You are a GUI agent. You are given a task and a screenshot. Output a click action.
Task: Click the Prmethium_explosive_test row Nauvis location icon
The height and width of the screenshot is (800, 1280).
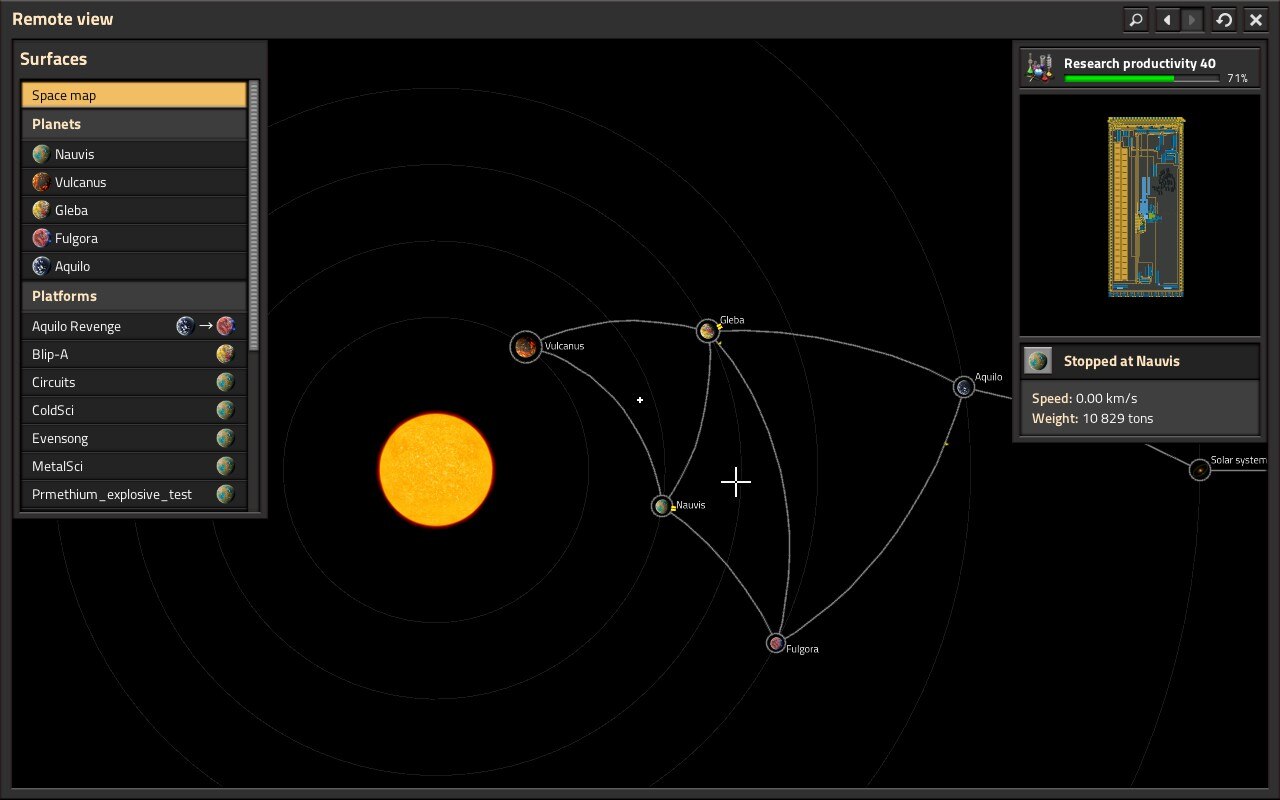(225, 494)
